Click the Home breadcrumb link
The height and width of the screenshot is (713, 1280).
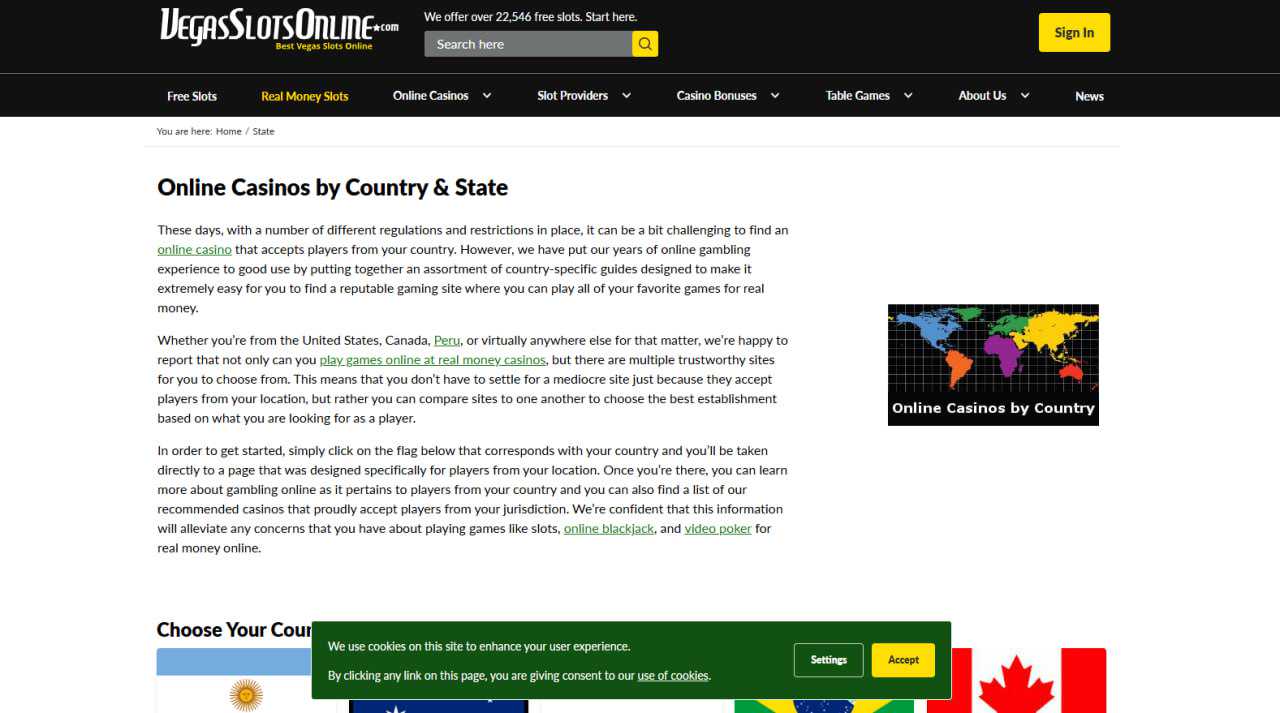click(x=229, y=131)
